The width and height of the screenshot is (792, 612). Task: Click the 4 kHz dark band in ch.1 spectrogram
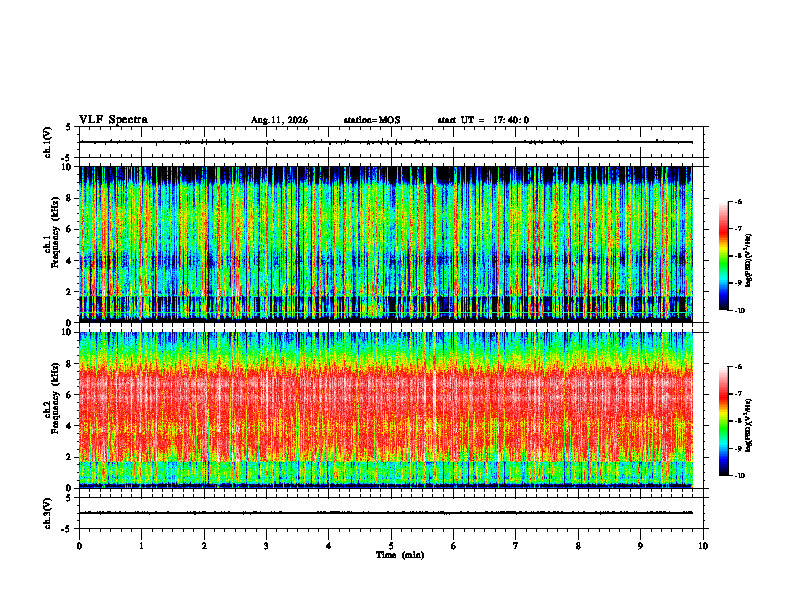pyautogui.click(x=386, y=260)
